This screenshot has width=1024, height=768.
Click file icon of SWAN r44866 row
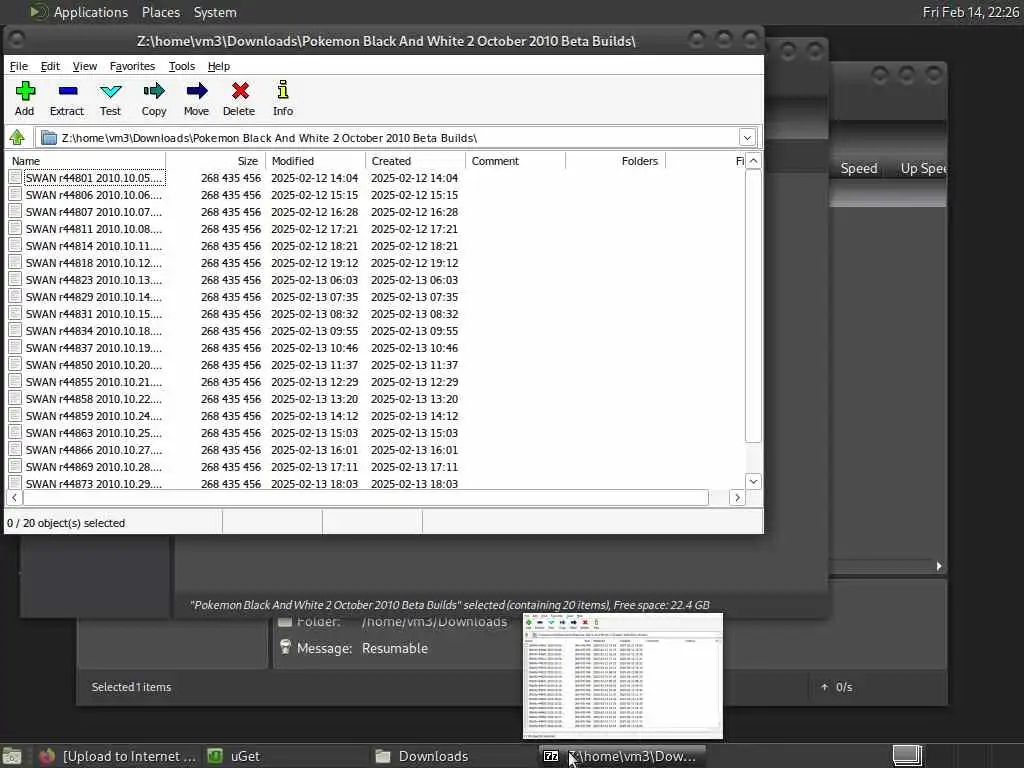point(16,449)
